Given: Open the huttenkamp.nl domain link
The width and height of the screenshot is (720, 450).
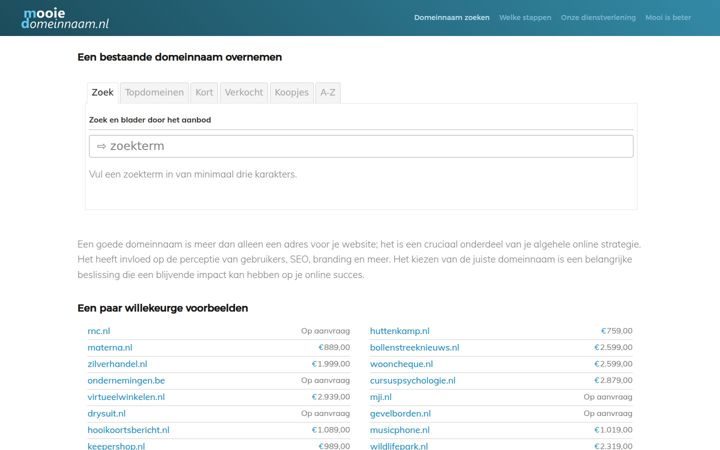Looking at the screenshot, I should point(399,331).
